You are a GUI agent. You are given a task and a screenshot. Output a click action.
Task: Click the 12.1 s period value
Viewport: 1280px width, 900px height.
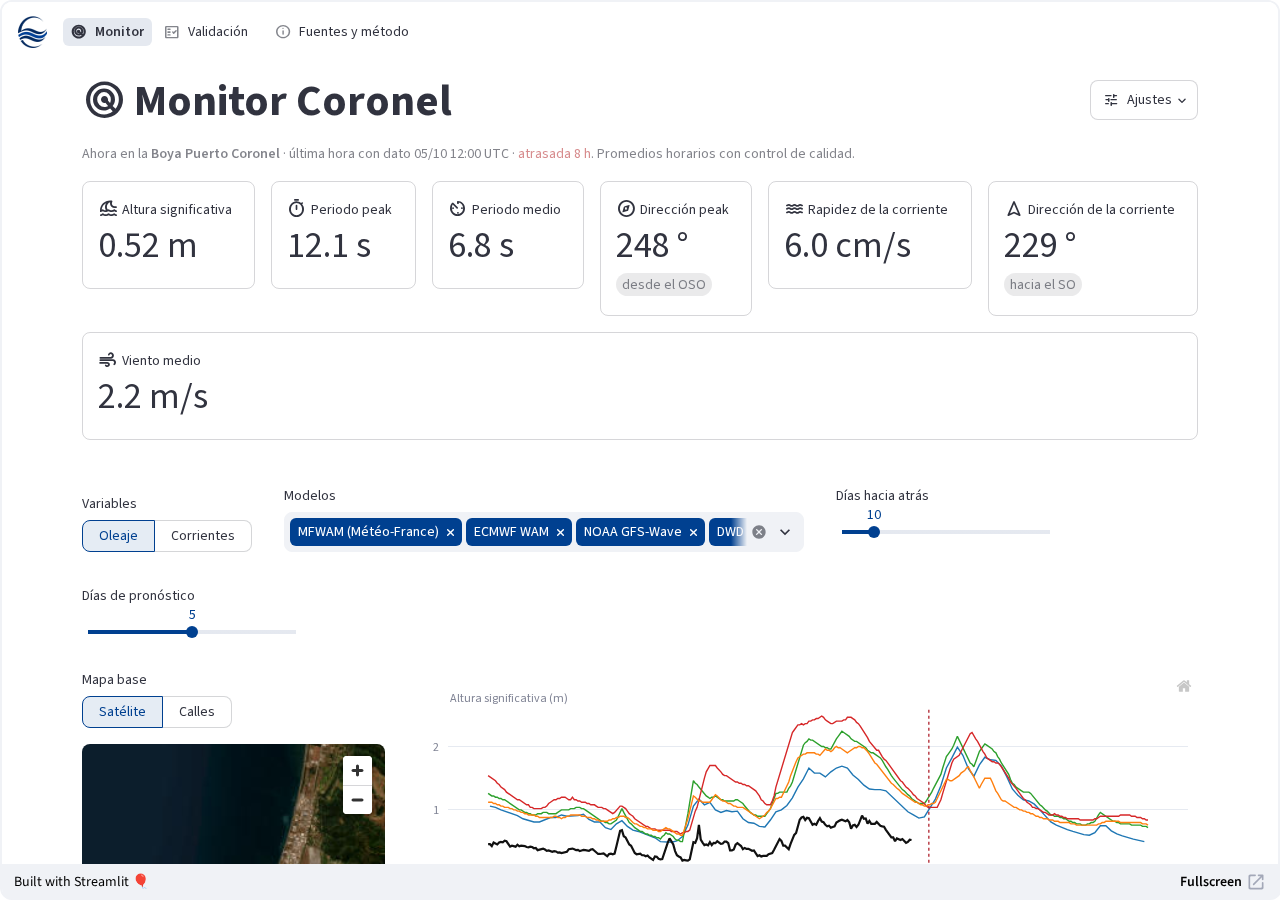330,246
